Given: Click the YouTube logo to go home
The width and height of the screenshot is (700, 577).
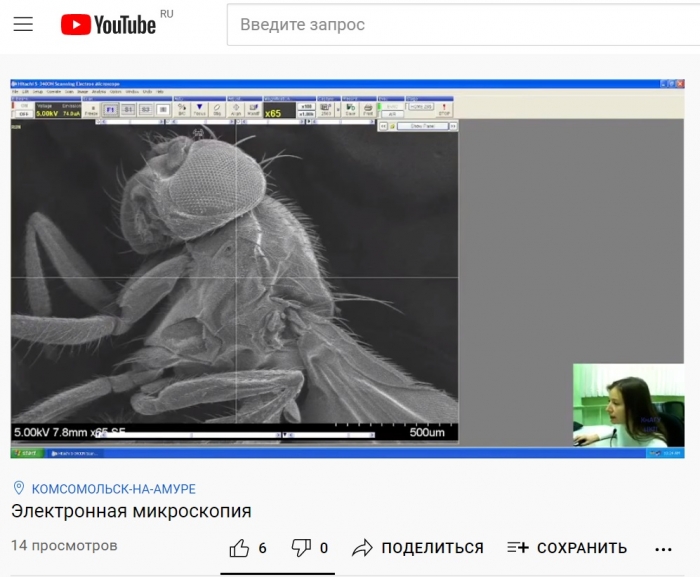Looking at the screenshot, I should click(x=108, y=24).
